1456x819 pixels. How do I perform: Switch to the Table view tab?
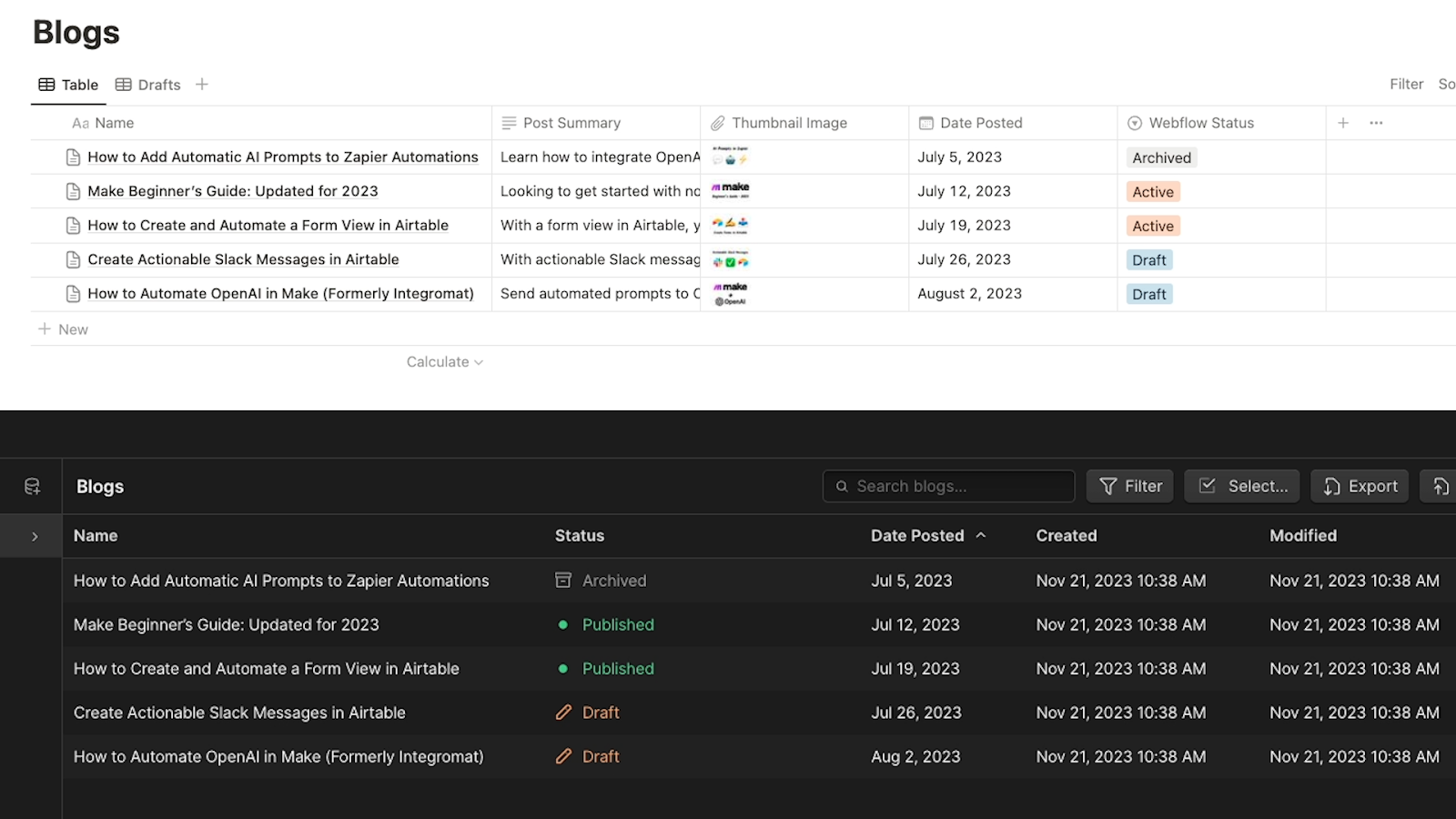(x=68, y=85)
